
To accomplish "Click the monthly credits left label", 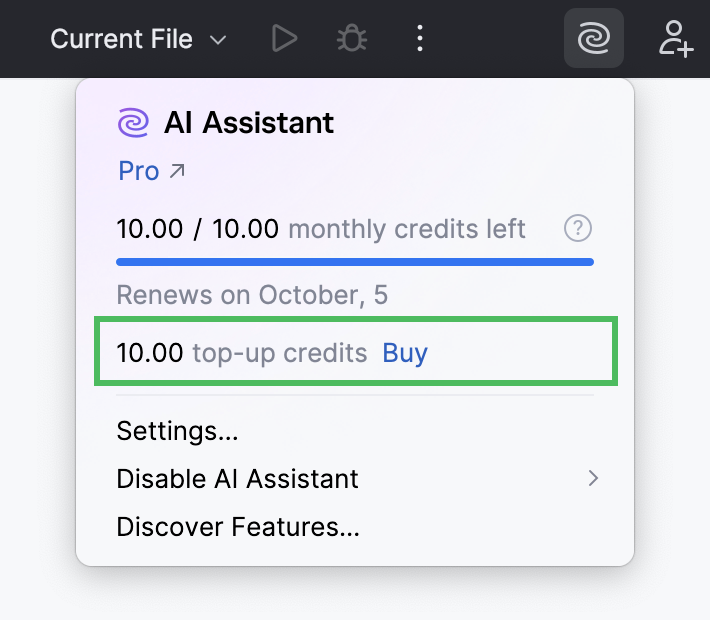I will [x=406, y=229].
